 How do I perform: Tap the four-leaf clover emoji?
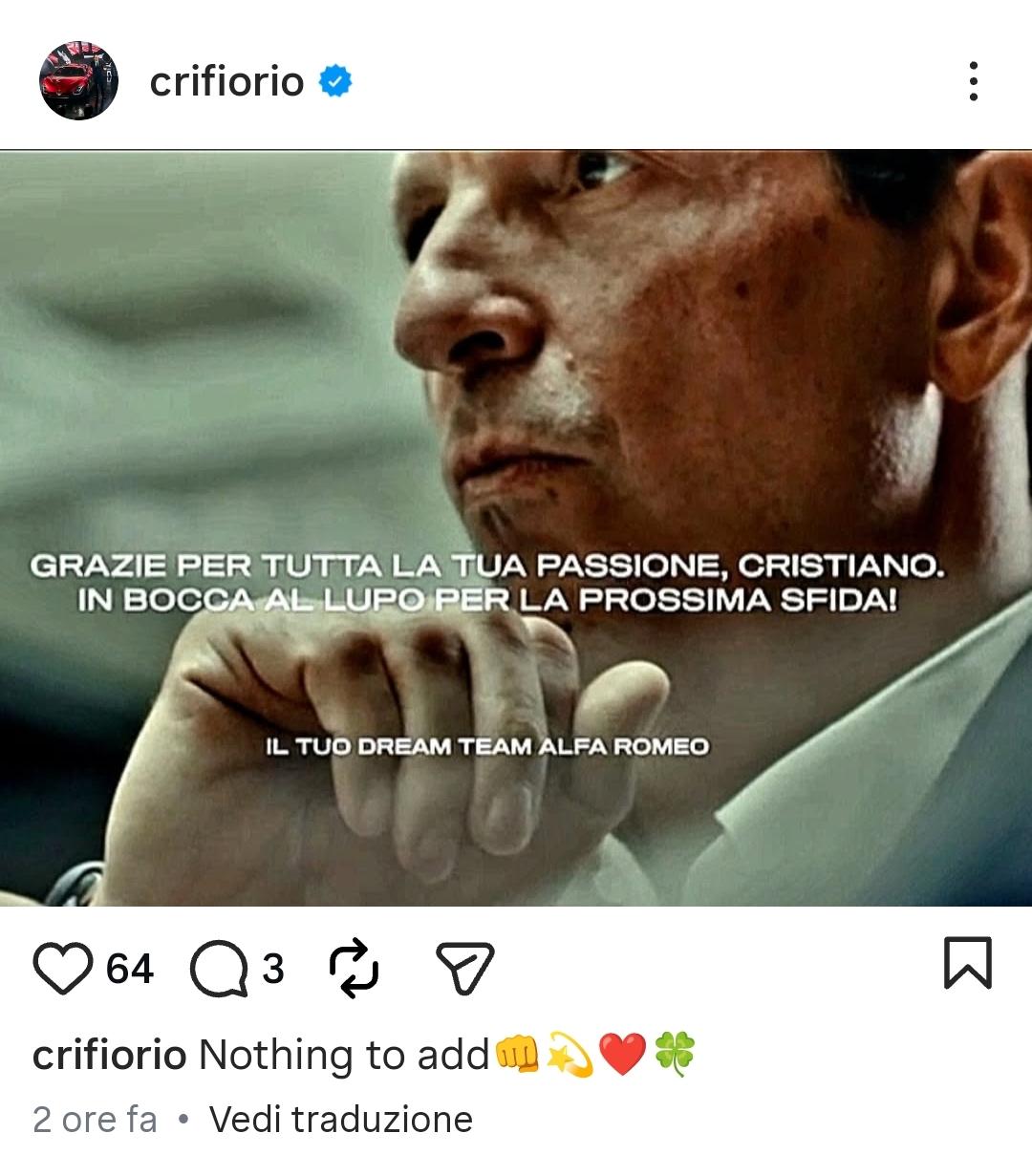675,1055
